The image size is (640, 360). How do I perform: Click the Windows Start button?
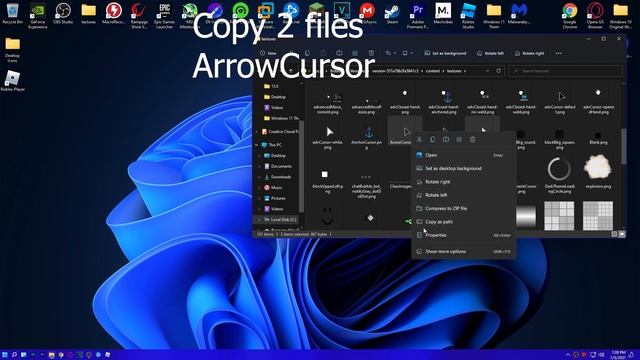pyautogui.click(x=5, y=355)
